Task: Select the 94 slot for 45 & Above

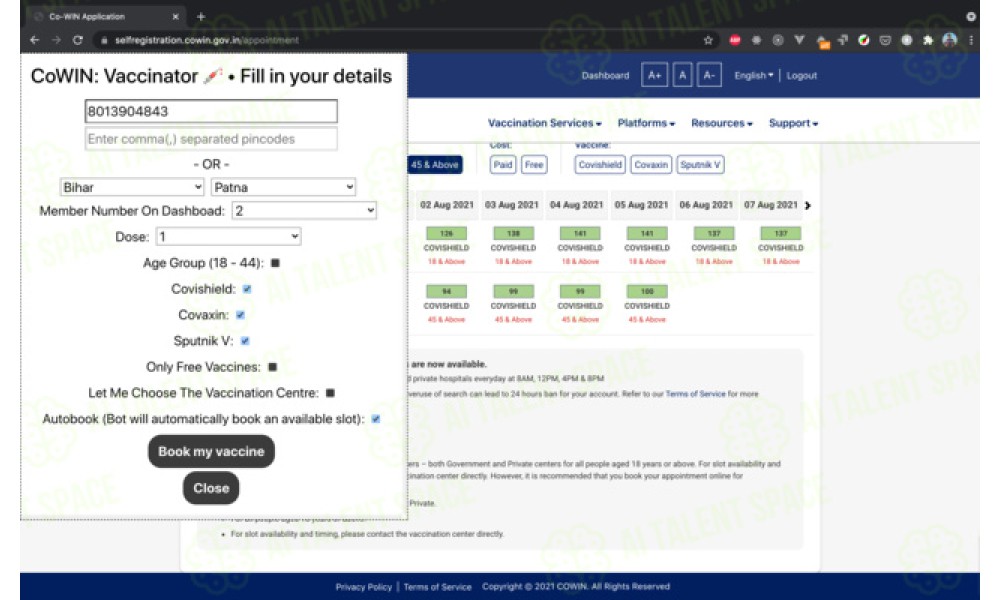Action: click(446, 291)
